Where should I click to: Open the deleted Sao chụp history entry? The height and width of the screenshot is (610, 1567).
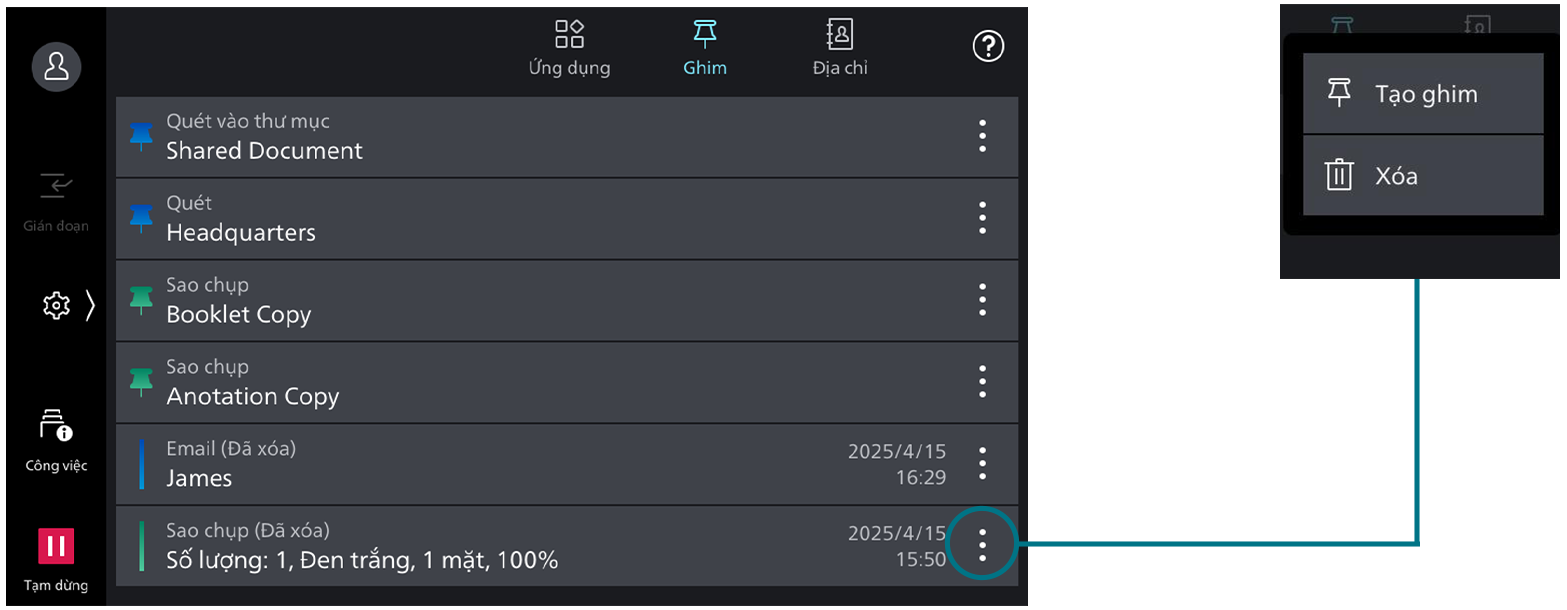[500, 546]
